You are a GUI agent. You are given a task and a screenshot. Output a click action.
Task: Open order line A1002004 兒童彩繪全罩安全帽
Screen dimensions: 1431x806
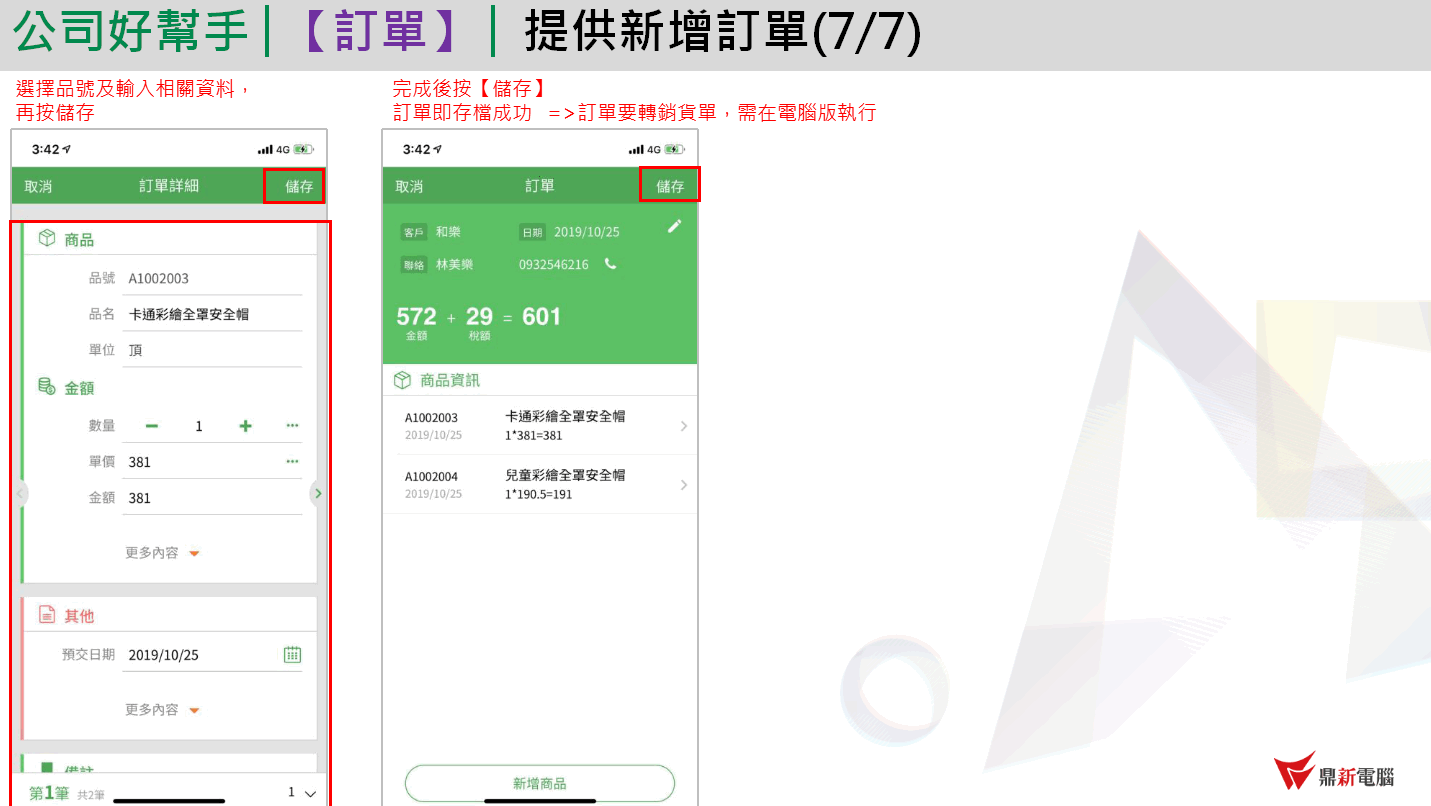pyautogui.click(x=540, y=484)
